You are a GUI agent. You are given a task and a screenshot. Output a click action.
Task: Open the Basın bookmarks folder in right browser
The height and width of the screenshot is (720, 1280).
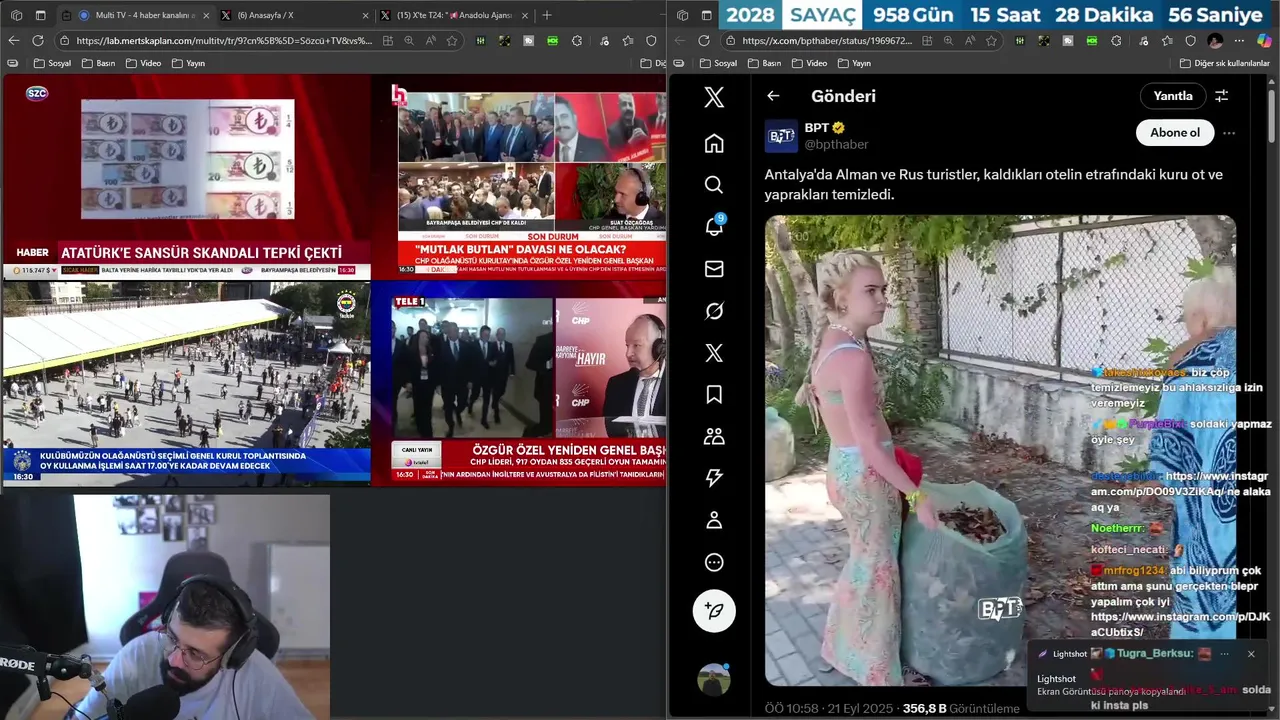point(764,63)
